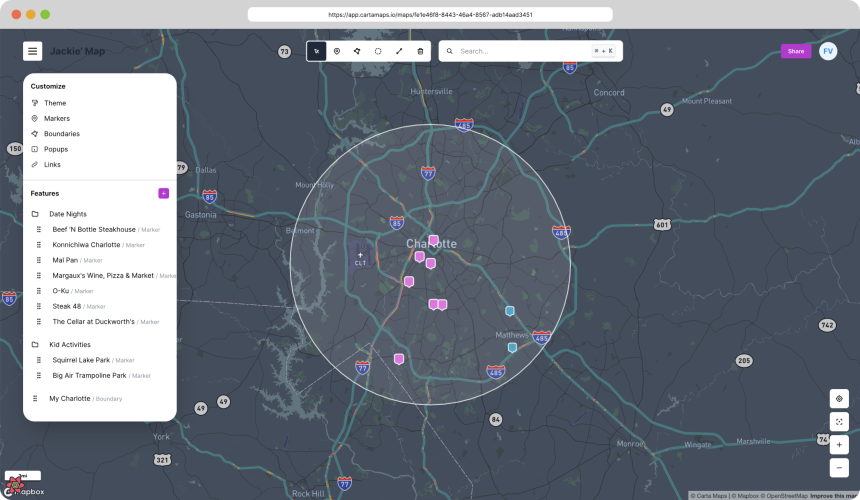Collapse the Kid Activities folder
This screenshot has width=860, height=500.
(x=70, y=344)
